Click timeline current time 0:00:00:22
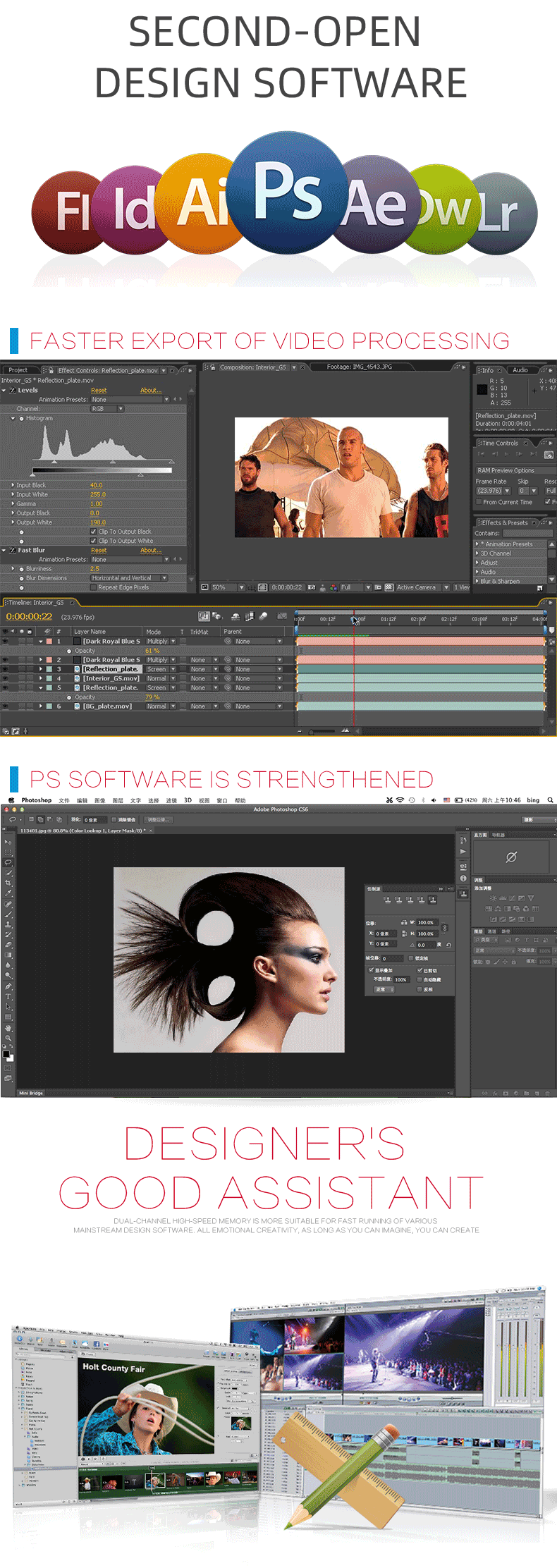 (29, 616)
